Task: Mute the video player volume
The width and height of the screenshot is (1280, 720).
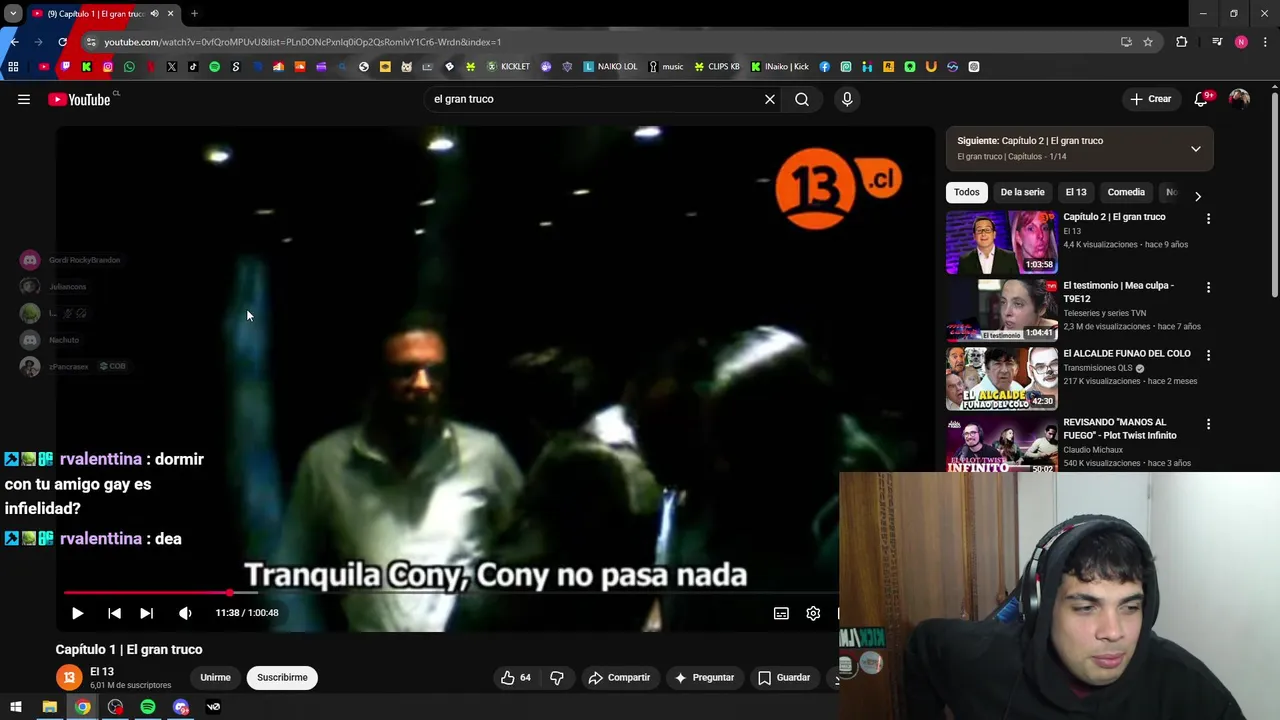Action: pos(185,613)
